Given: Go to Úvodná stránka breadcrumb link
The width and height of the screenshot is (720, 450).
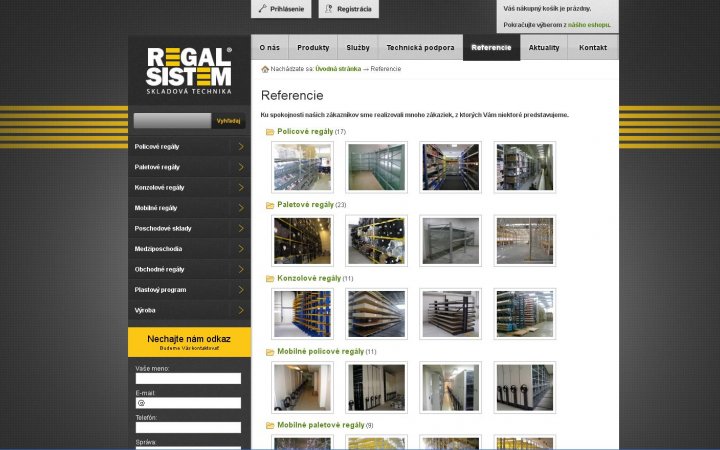Looking at the screenshot, I should pos(338,69).
